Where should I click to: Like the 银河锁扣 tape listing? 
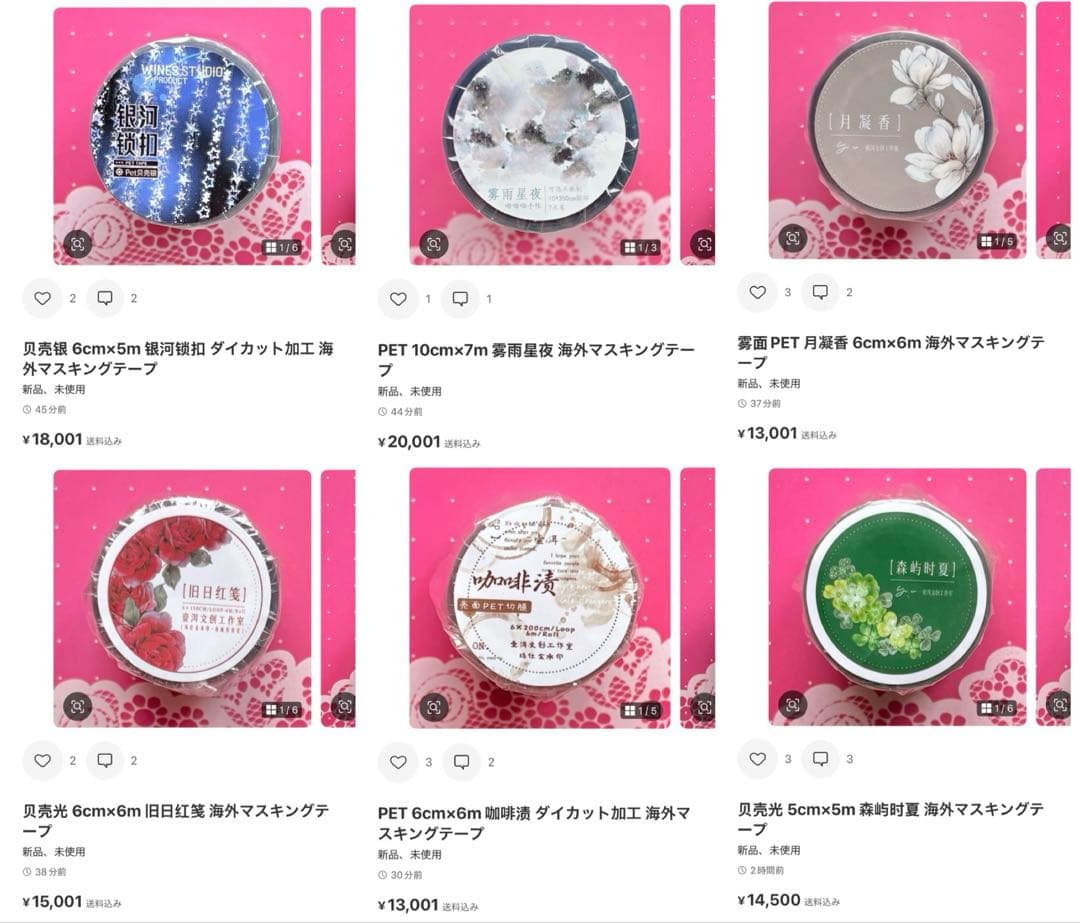(x=43, y=298)
